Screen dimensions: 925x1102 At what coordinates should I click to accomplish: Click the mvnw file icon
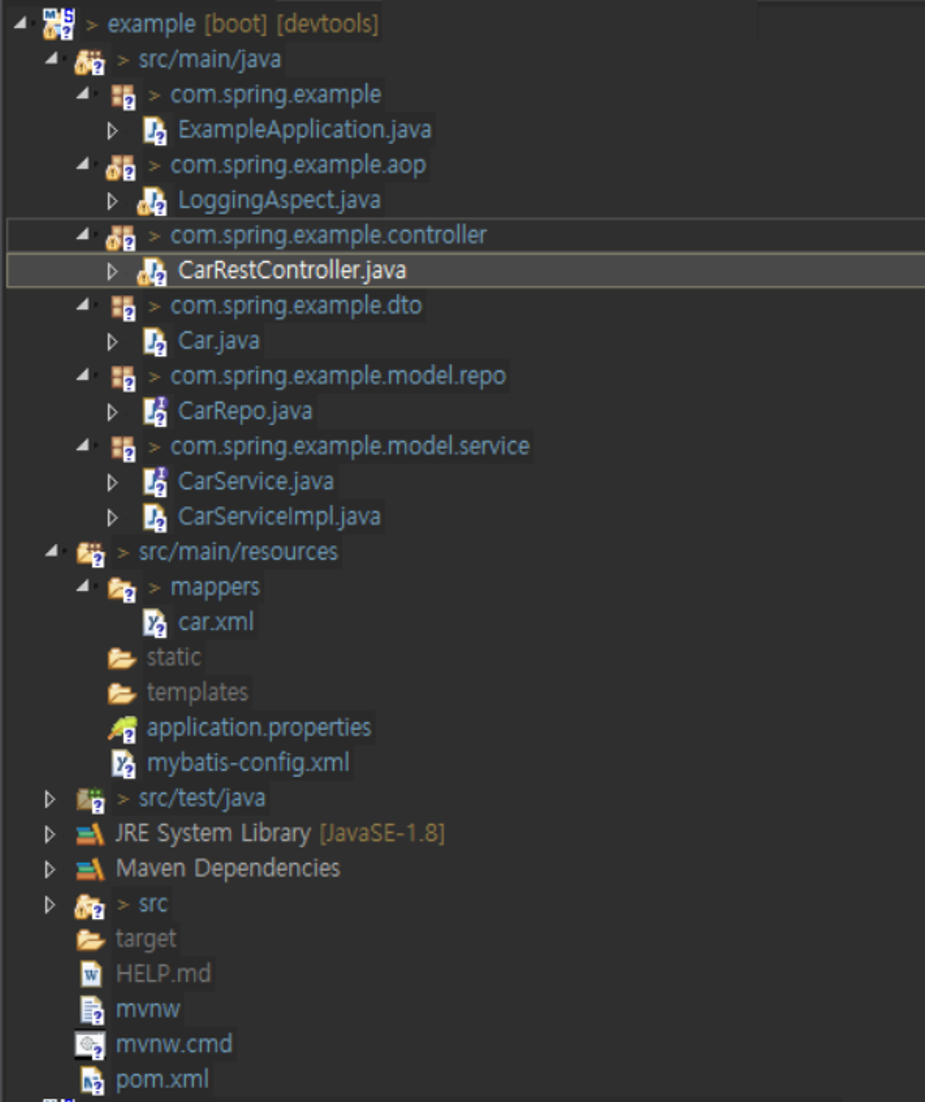point(92,1011)
